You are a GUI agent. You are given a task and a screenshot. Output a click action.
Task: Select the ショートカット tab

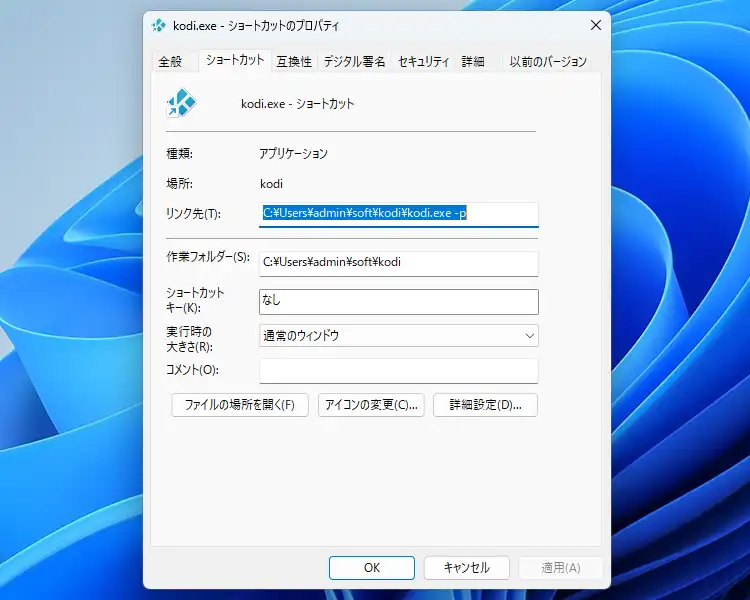coord(235,60)
